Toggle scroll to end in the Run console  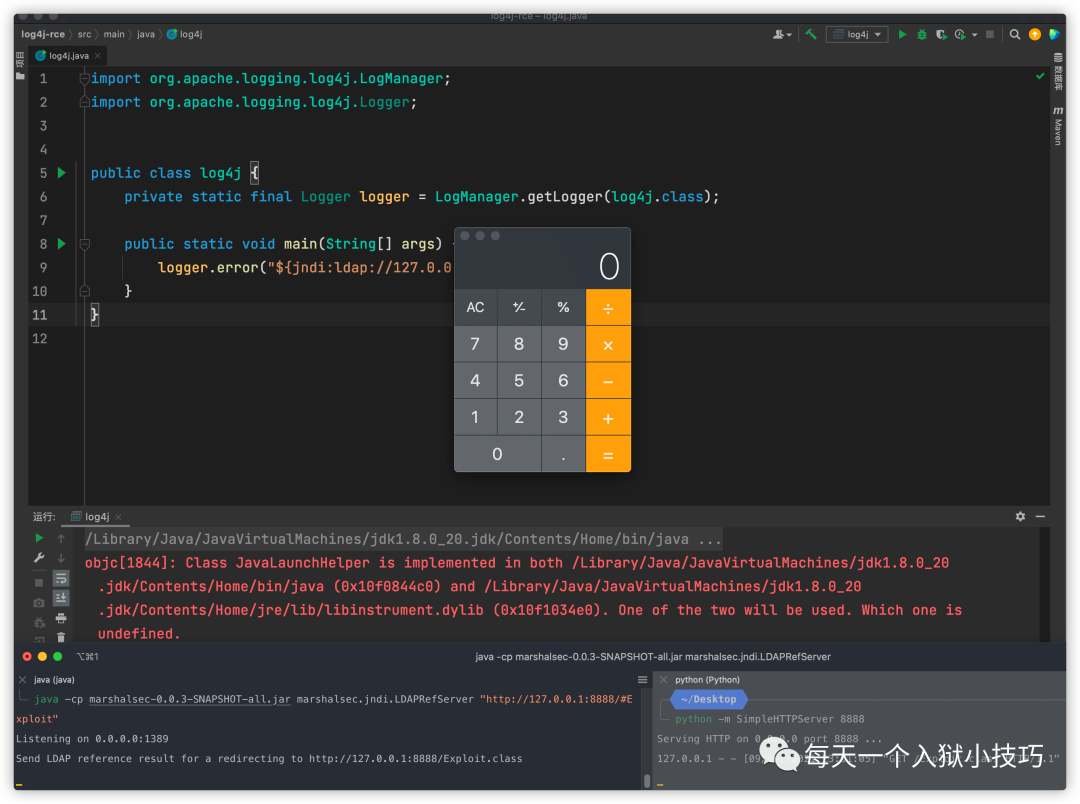[x=61, y=598]
